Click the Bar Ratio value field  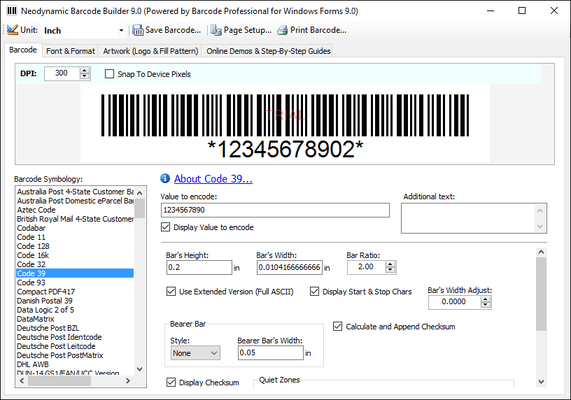[366, 267]
